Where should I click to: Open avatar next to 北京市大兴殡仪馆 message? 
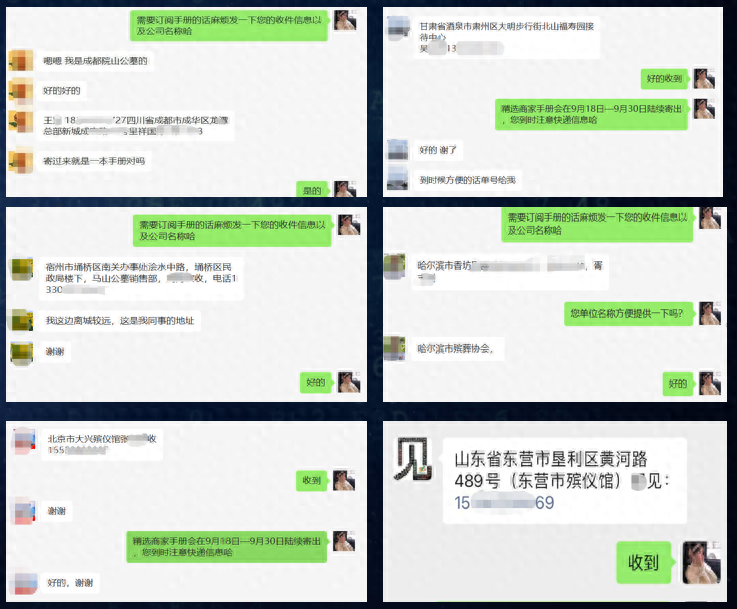(24, 442)
